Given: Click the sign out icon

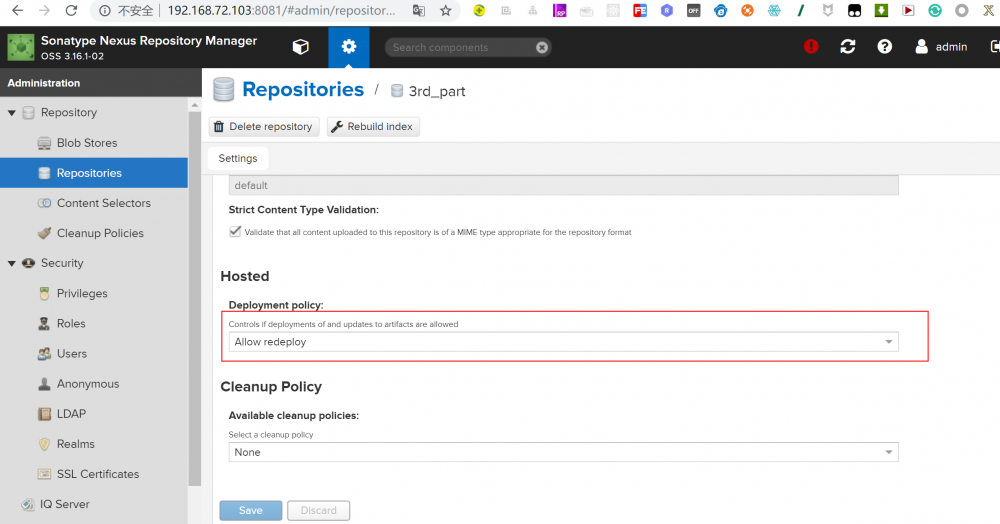Looking at the screenshot, I should coord(994,47).
